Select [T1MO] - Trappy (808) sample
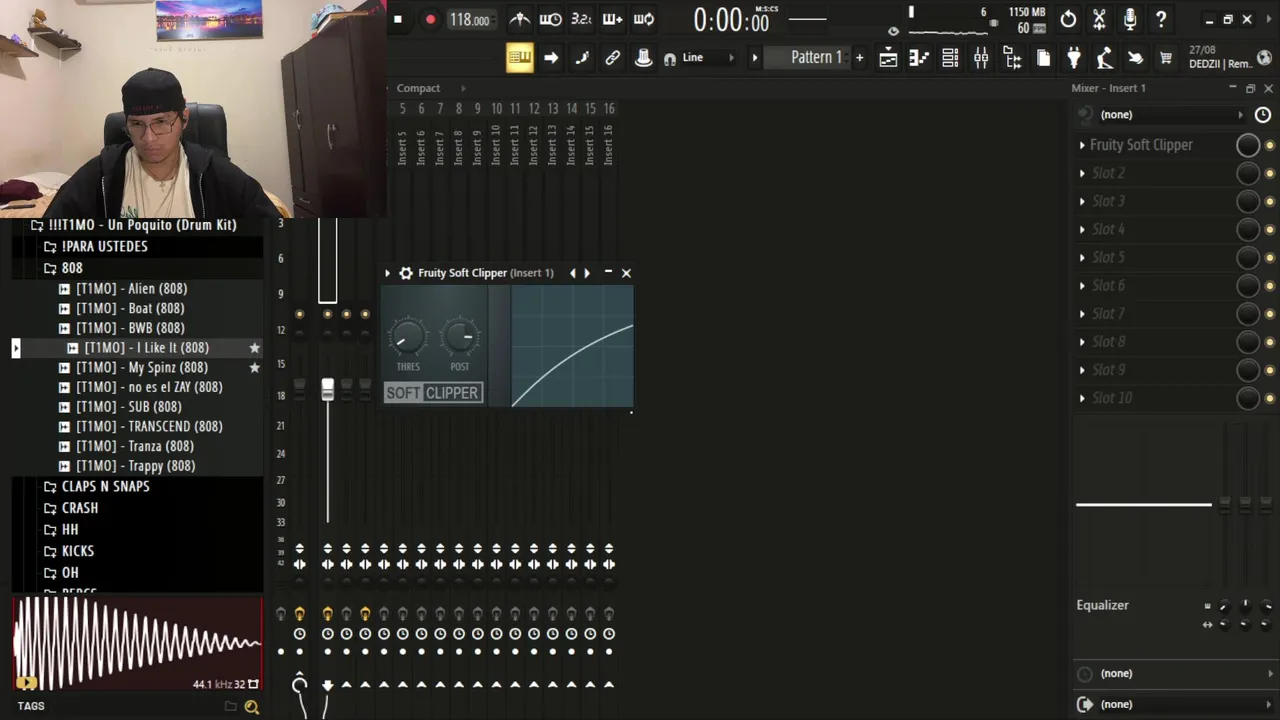Screen dimensions: 1280x720 135,466
